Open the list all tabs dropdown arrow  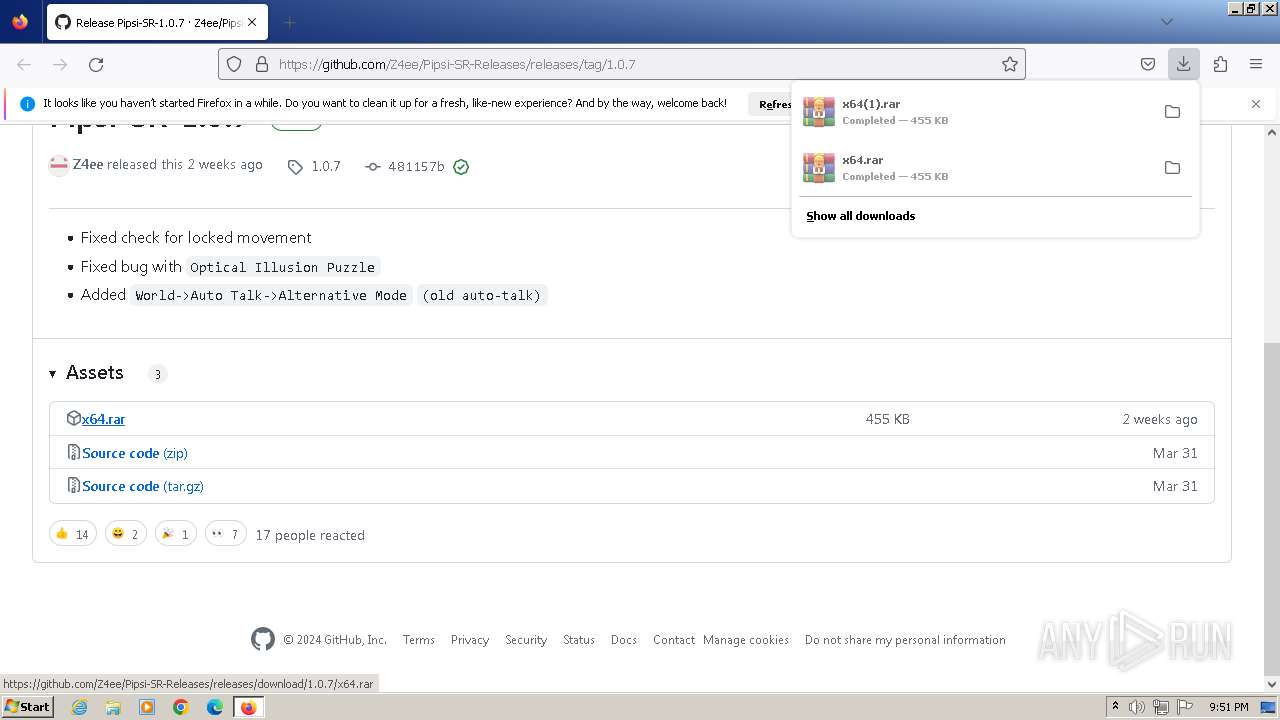pos(1166,22)
